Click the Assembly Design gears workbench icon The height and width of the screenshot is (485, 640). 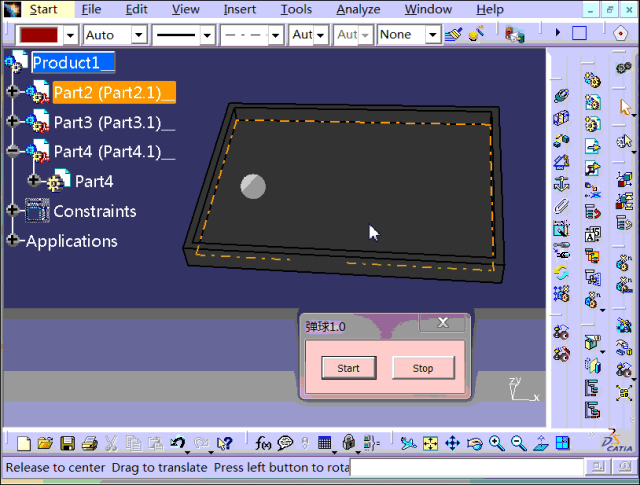(624, 67)
